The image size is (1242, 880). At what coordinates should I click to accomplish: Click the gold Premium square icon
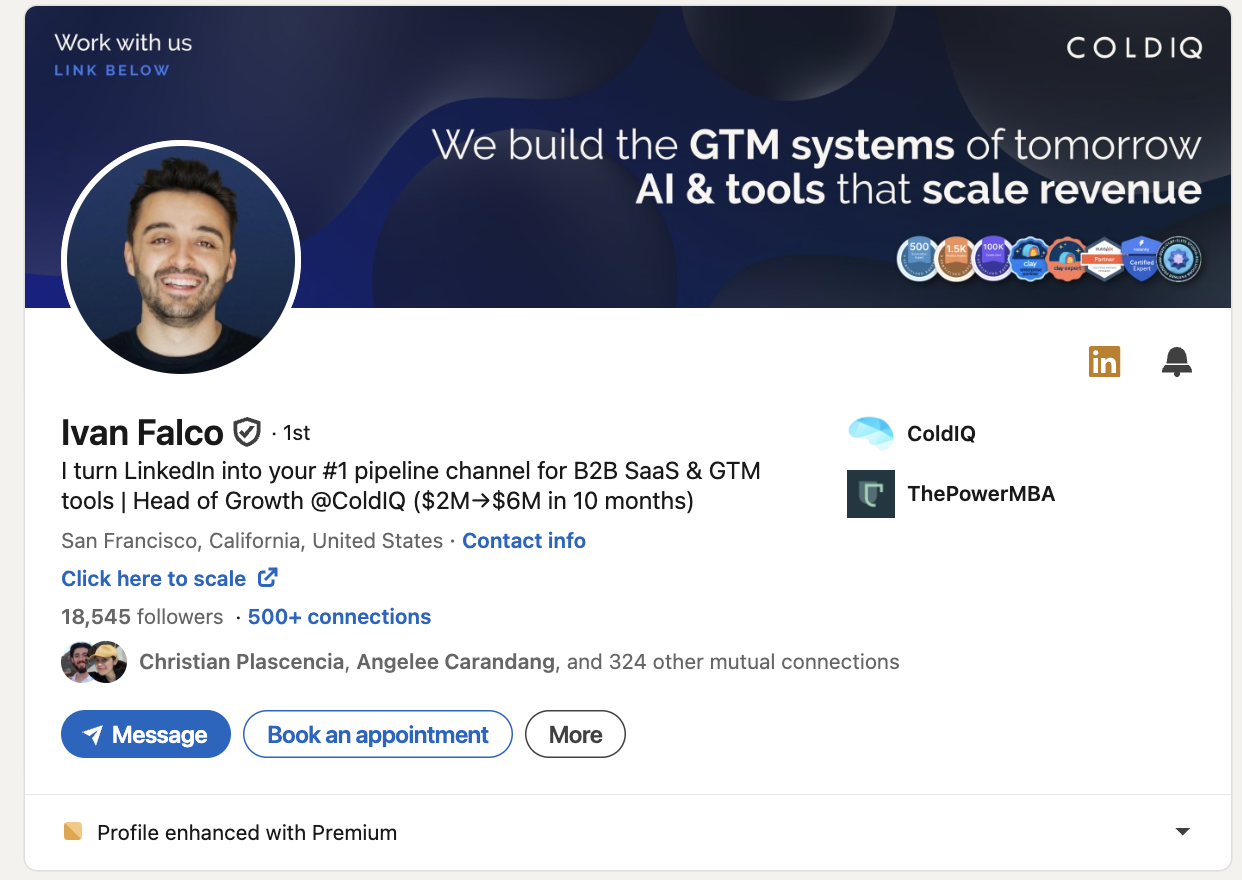tap(72, 832)
